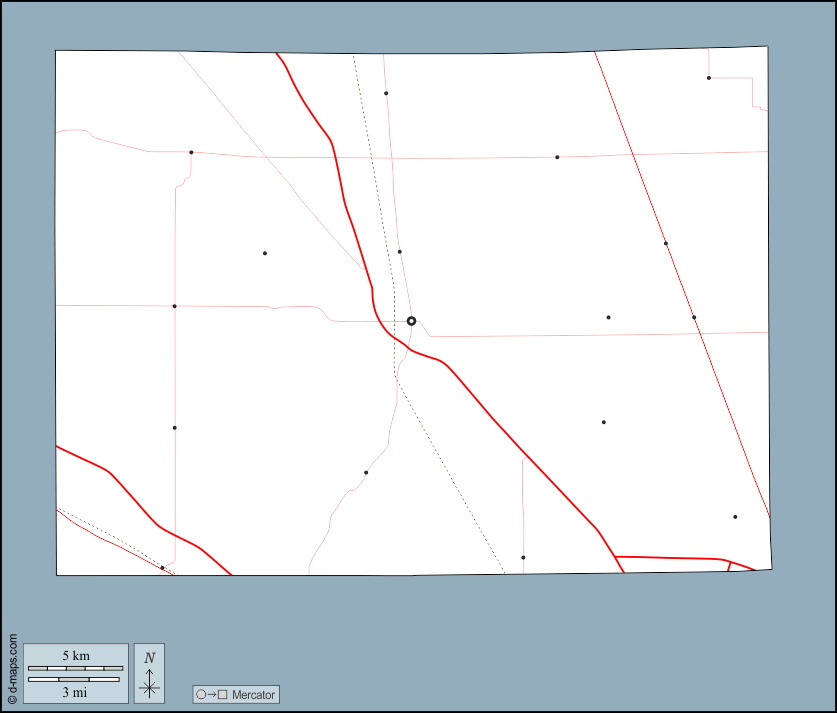Click the 3 mi scale bar
Viewport: 837px width, 713px height.
click(x=75, y=680)
